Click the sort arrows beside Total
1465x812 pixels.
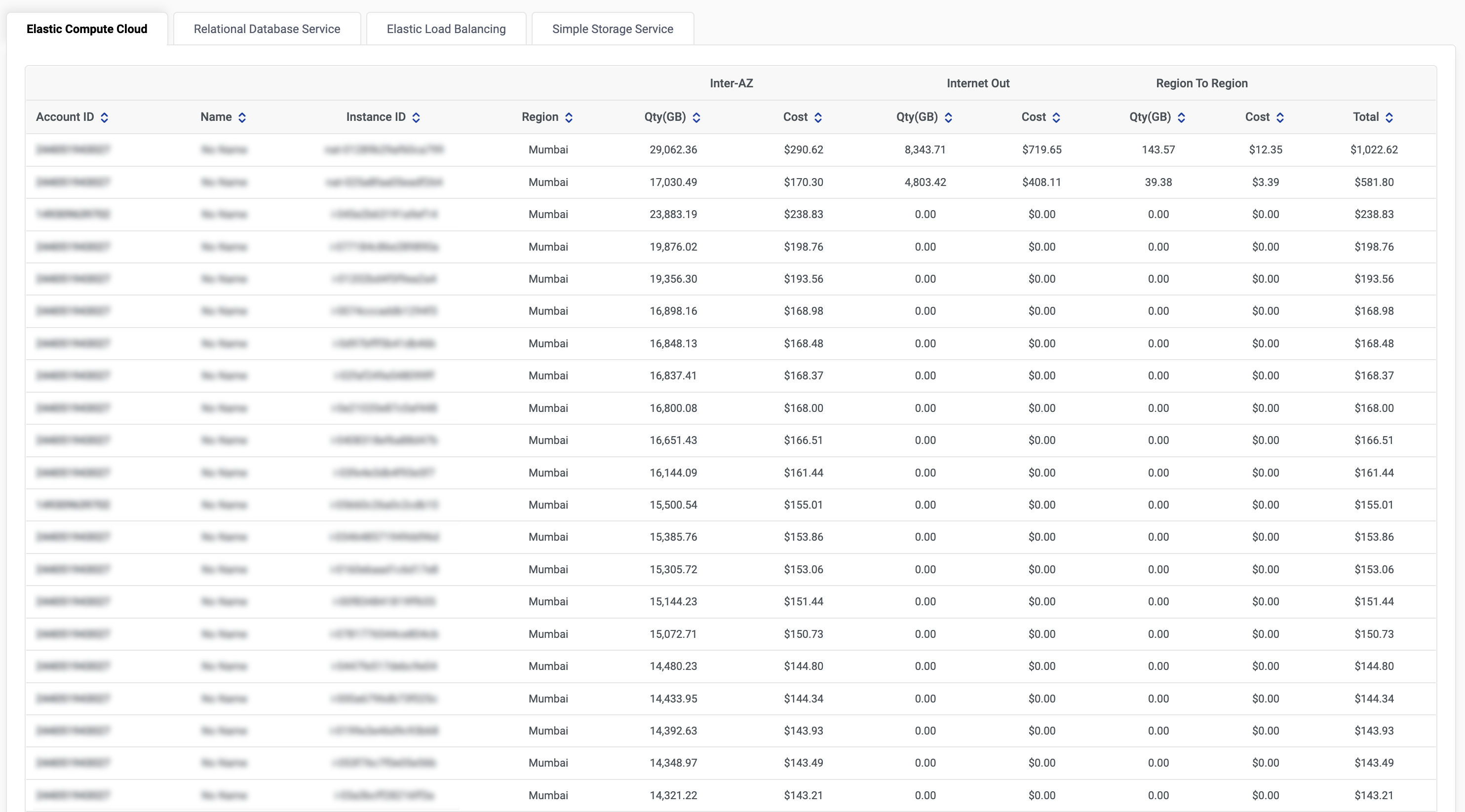[x=1389, y=117]
